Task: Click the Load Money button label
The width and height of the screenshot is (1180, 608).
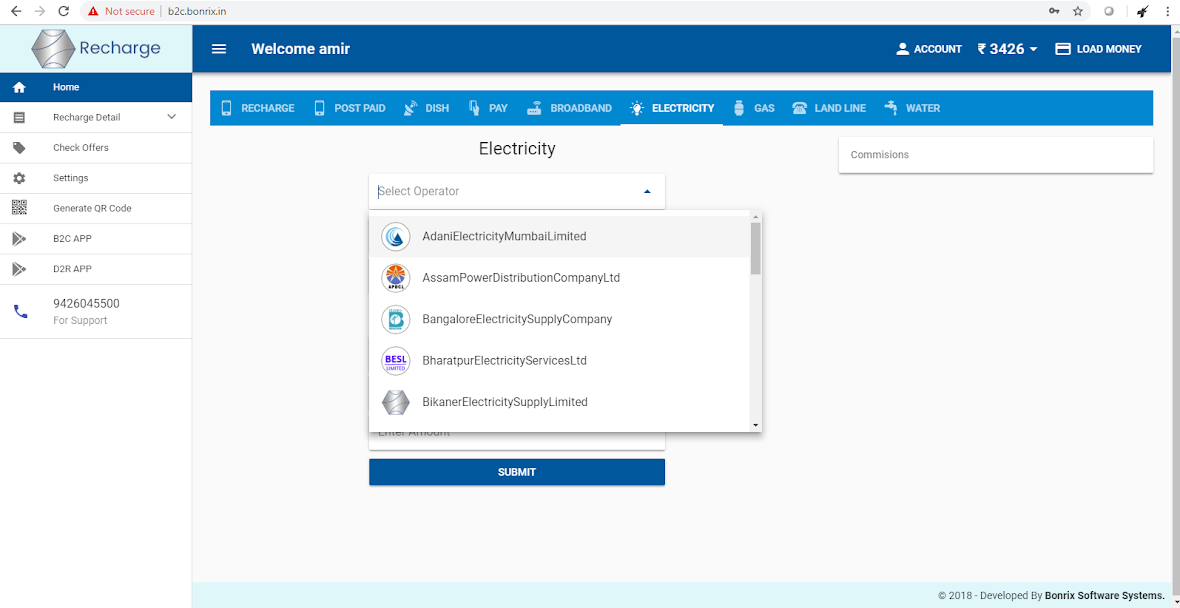Action: coord(1109,49)
